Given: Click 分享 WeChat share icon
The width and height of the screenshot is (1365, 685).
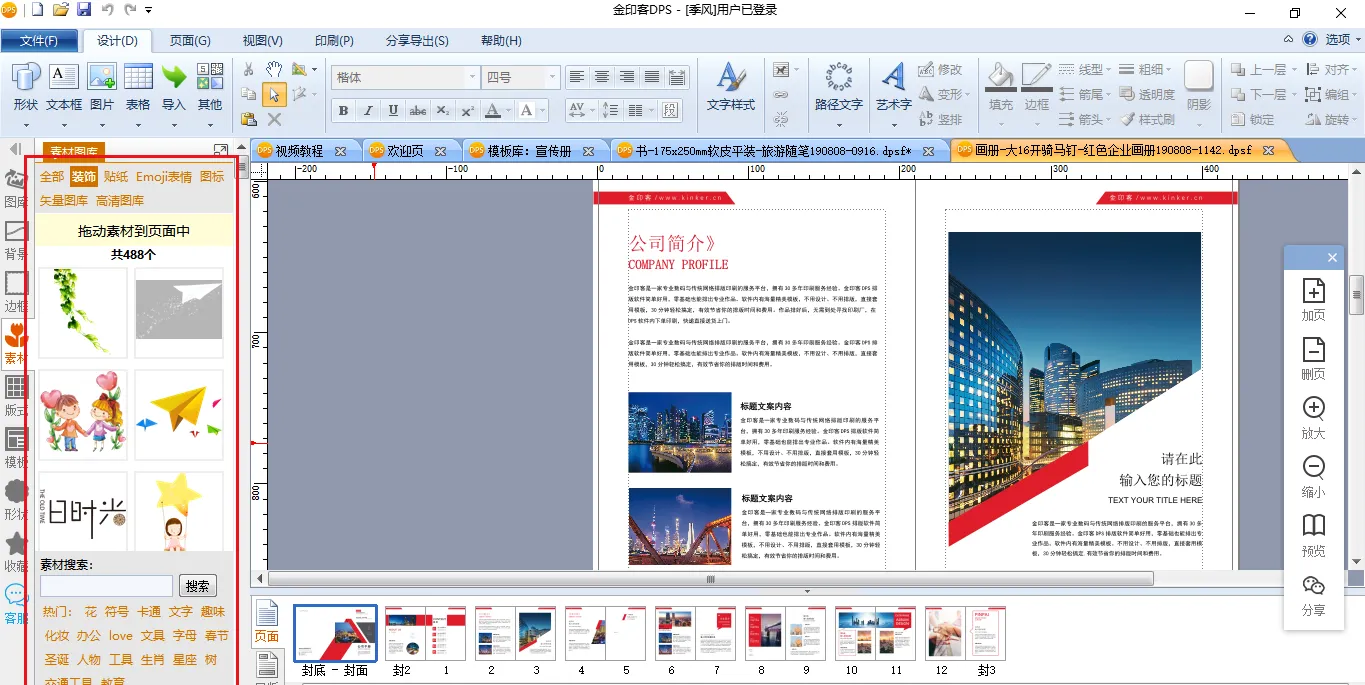Looking at the screenshot, I should [x=1313, y=594].
